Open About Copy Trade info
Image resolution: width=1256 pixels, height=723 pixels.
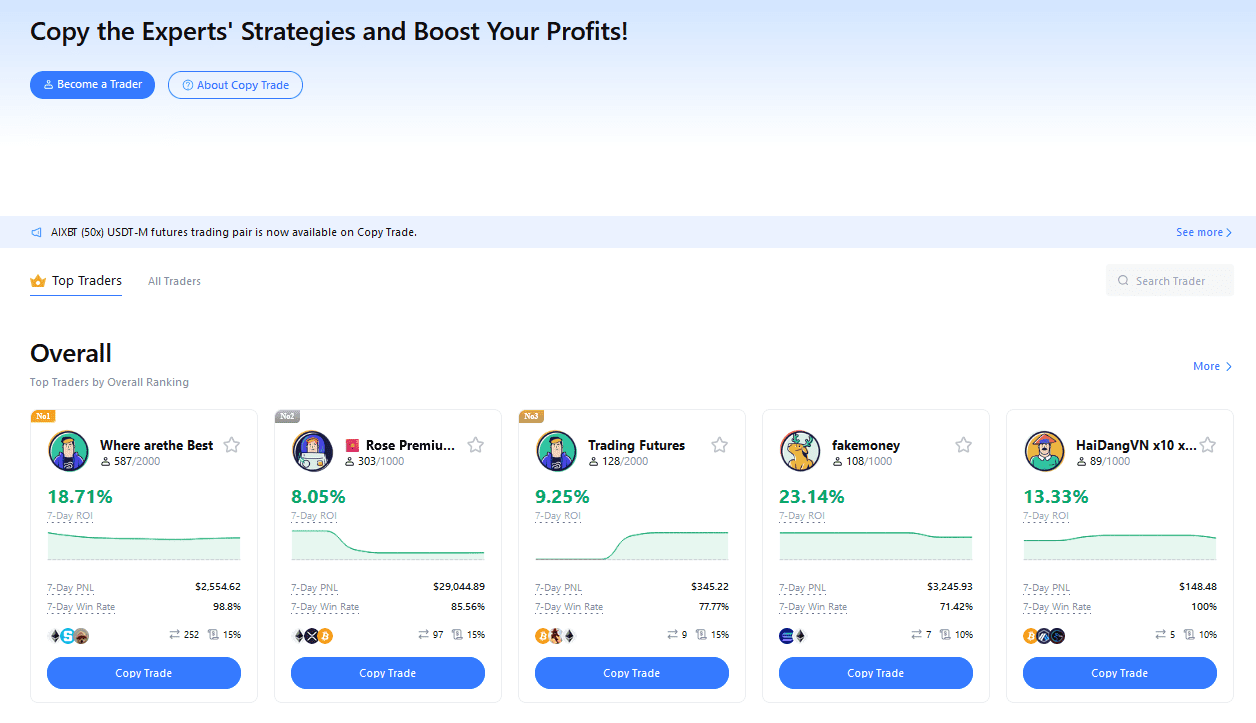[235, 85]
